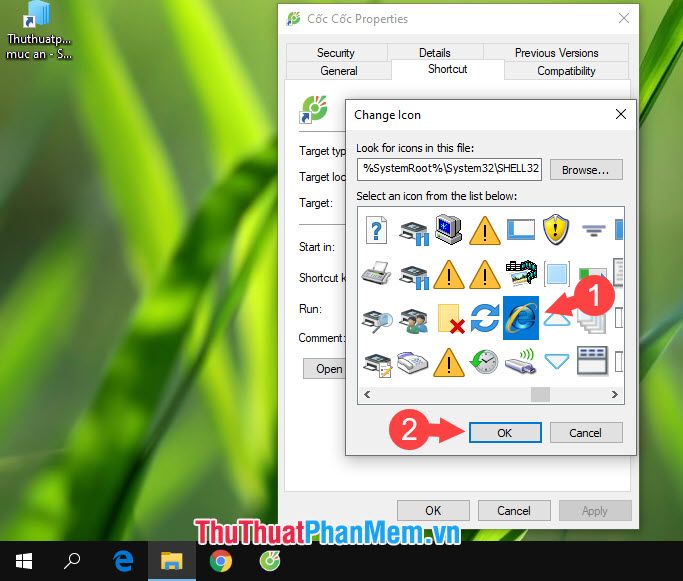The image size is (683, 581).
Task: Click the 'Run:' label
Action: (x=310, y=309)
